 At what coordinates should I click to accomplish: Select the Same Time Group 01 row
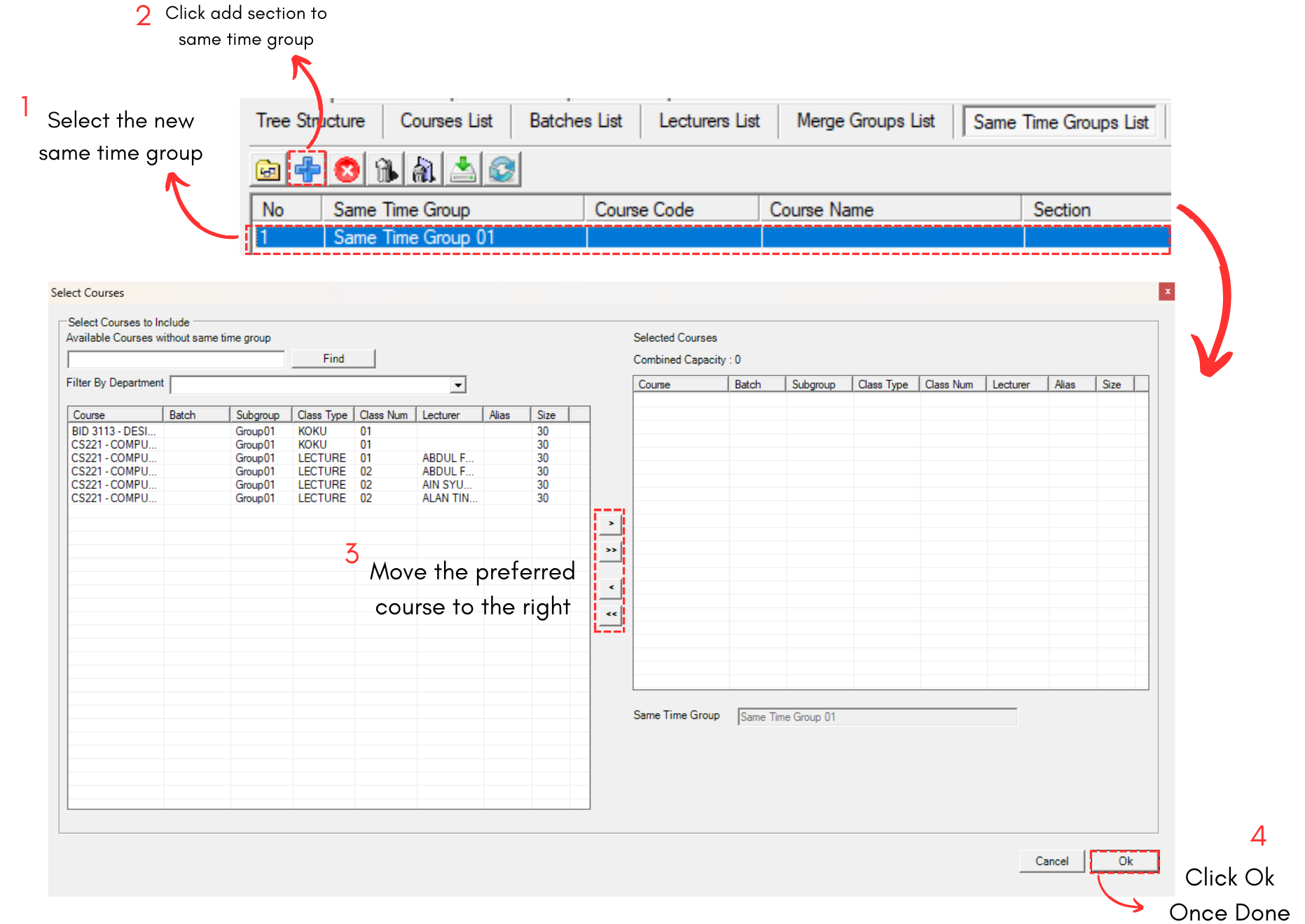(x=413, y=237)
